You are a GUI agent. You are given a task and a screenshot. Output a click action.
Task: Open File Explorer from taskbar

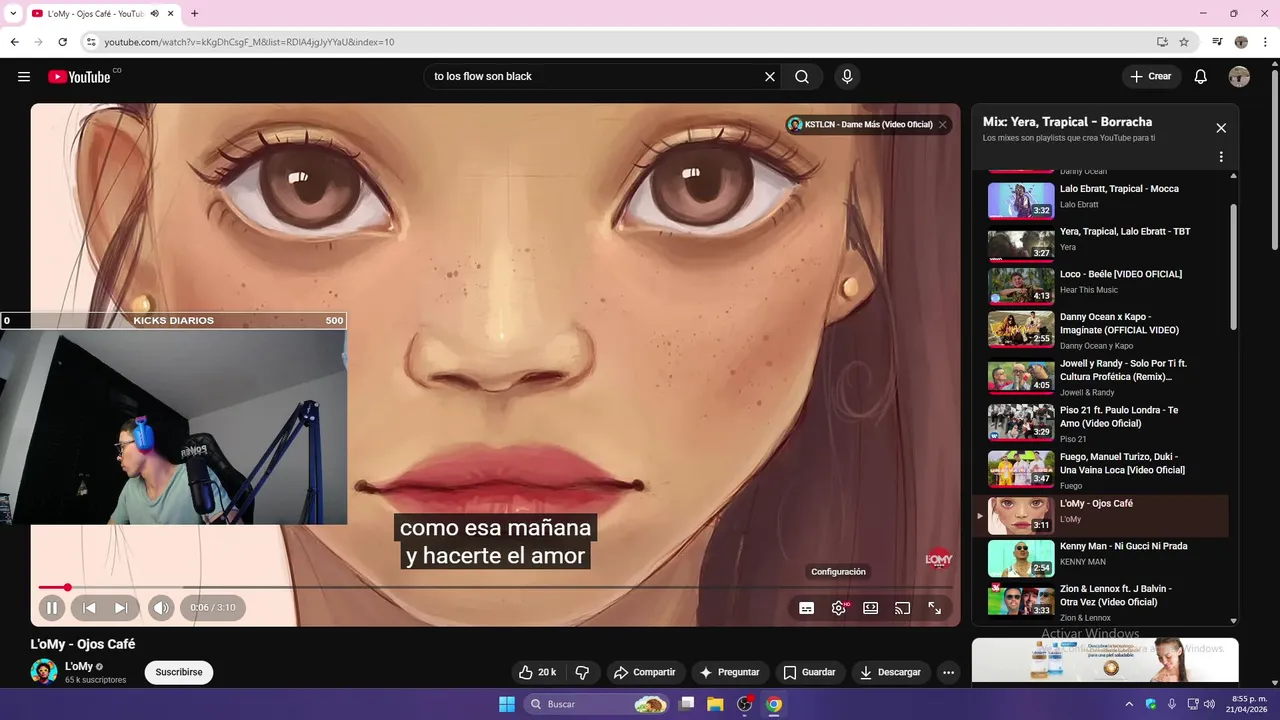pyautogui.click(x=715, y=704)
